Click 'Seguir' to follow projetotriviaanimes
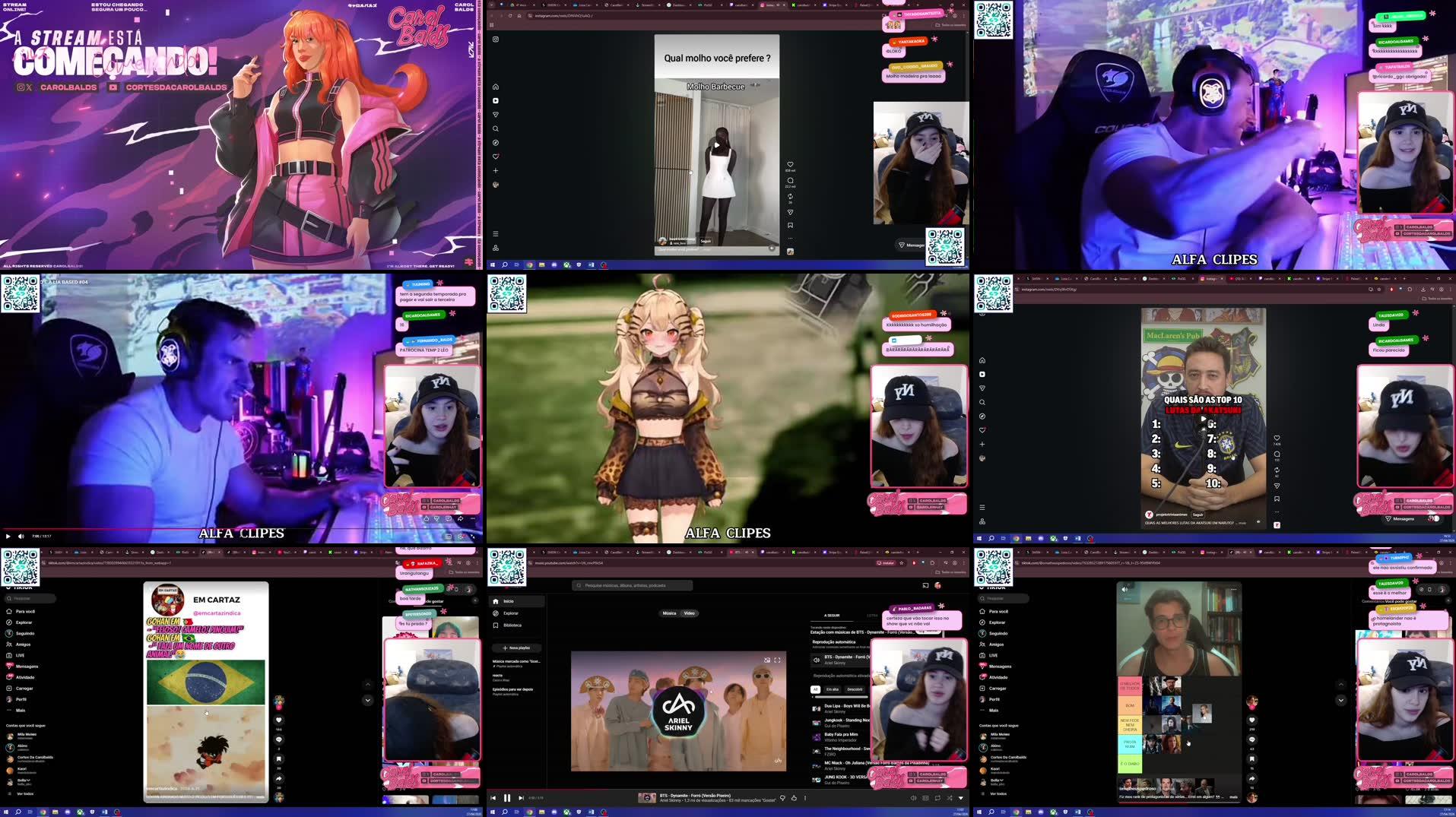The width and height of the screenshot is (1456, 817). 1197,515
